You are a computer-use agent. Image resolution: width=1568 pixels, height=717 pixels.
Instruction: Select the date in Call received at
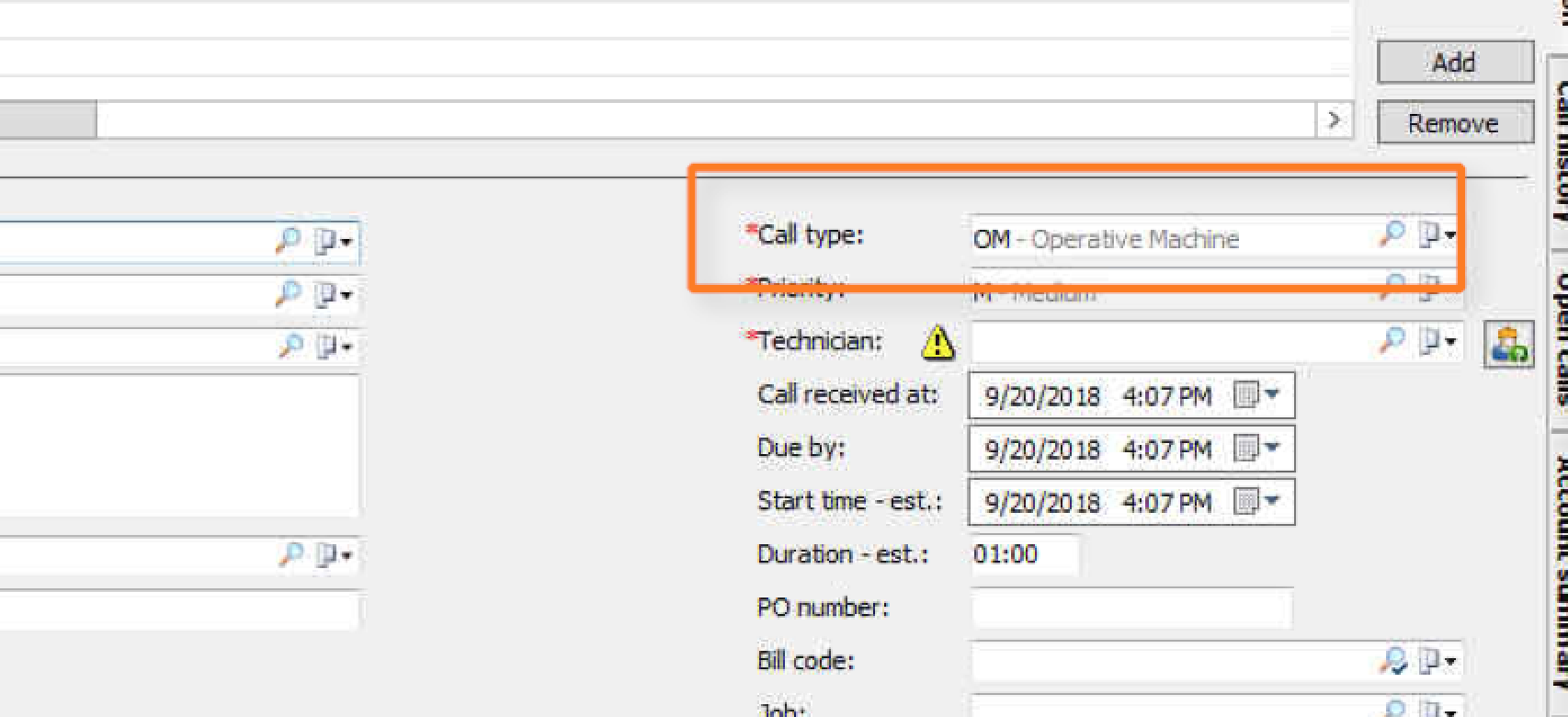[x=1042, y=397]
